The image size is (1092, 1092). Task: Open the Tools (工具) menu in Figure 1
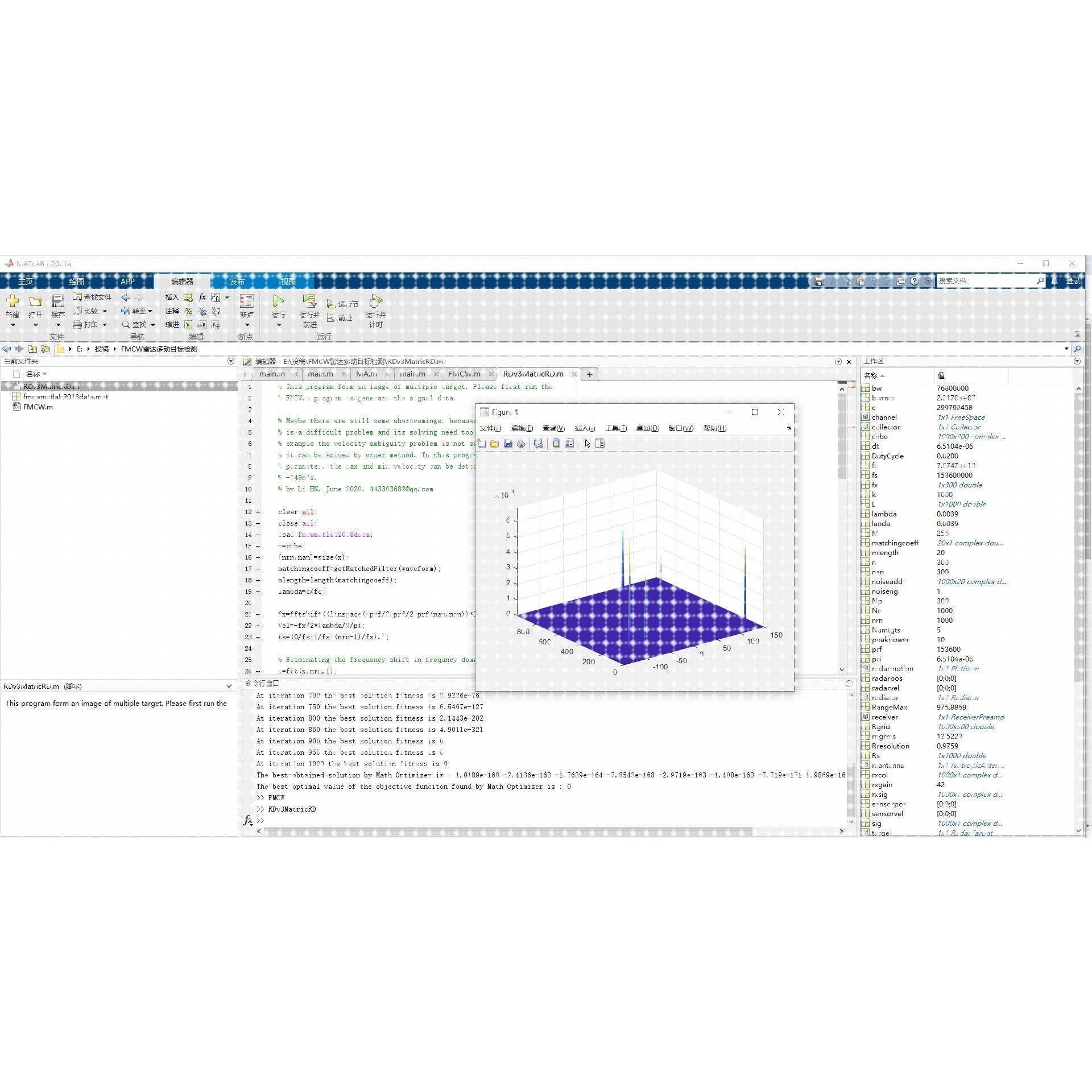[615, 428]
